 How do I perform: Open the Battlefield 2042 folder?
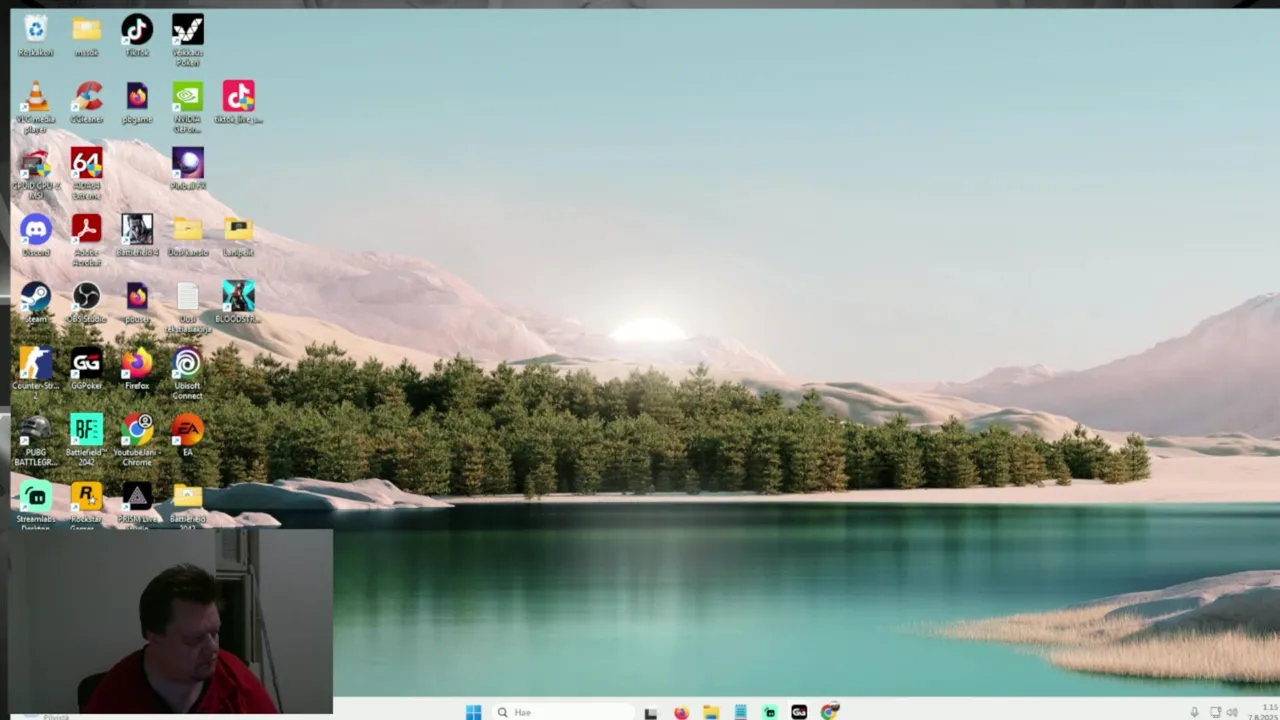click(188, 505)
